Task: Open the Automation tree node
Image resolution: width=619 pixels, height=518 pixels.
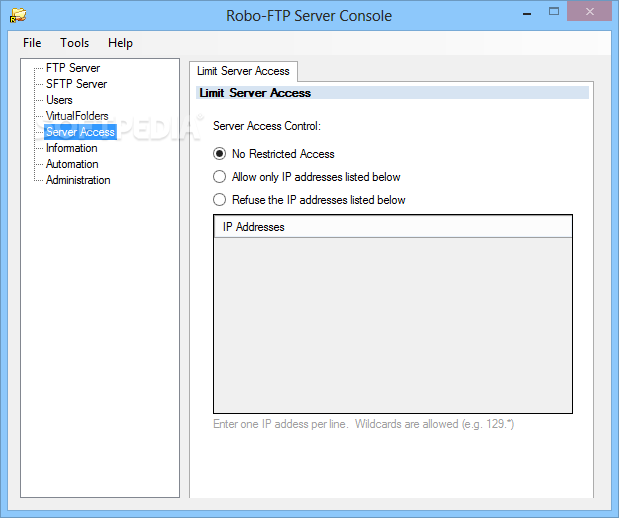Action: tap(72, 164)
